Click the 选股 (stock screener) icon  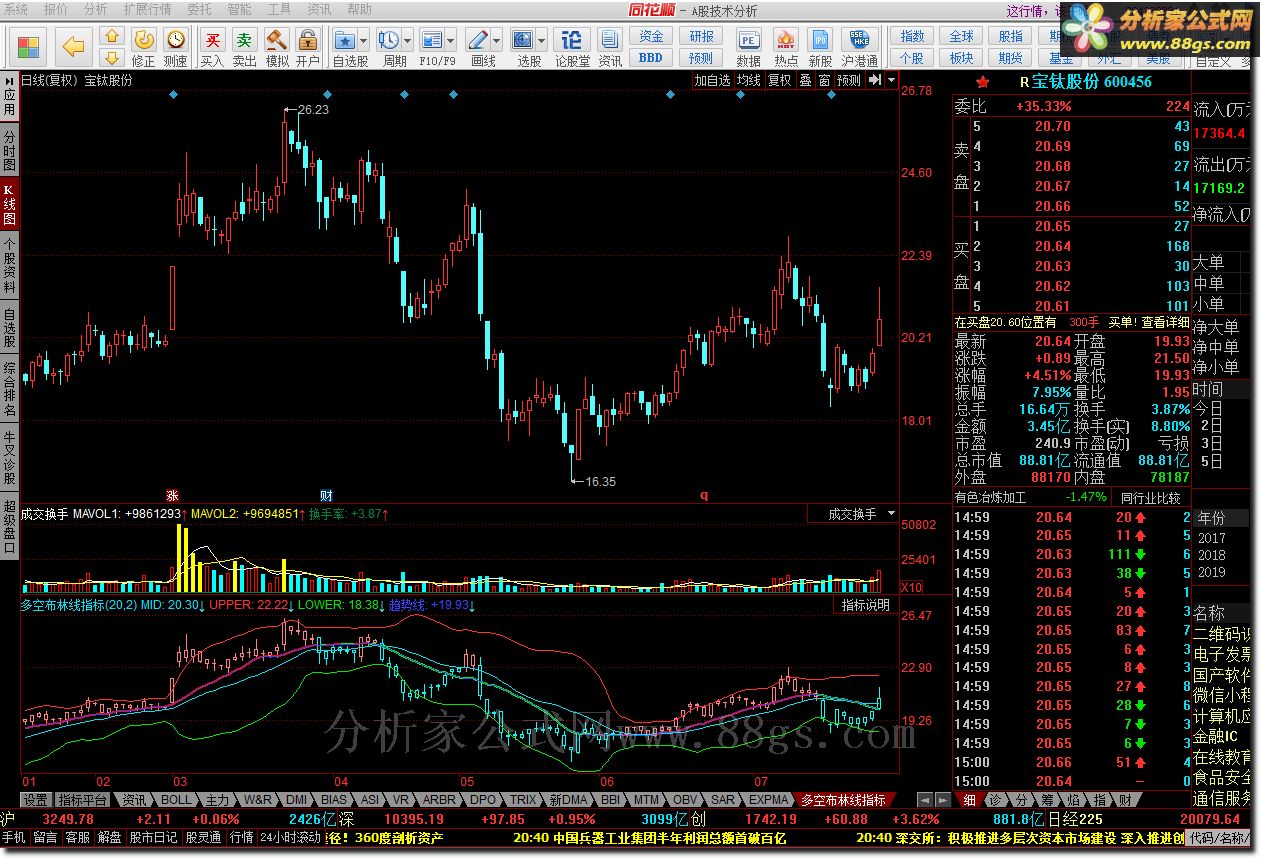coord(522,40)
